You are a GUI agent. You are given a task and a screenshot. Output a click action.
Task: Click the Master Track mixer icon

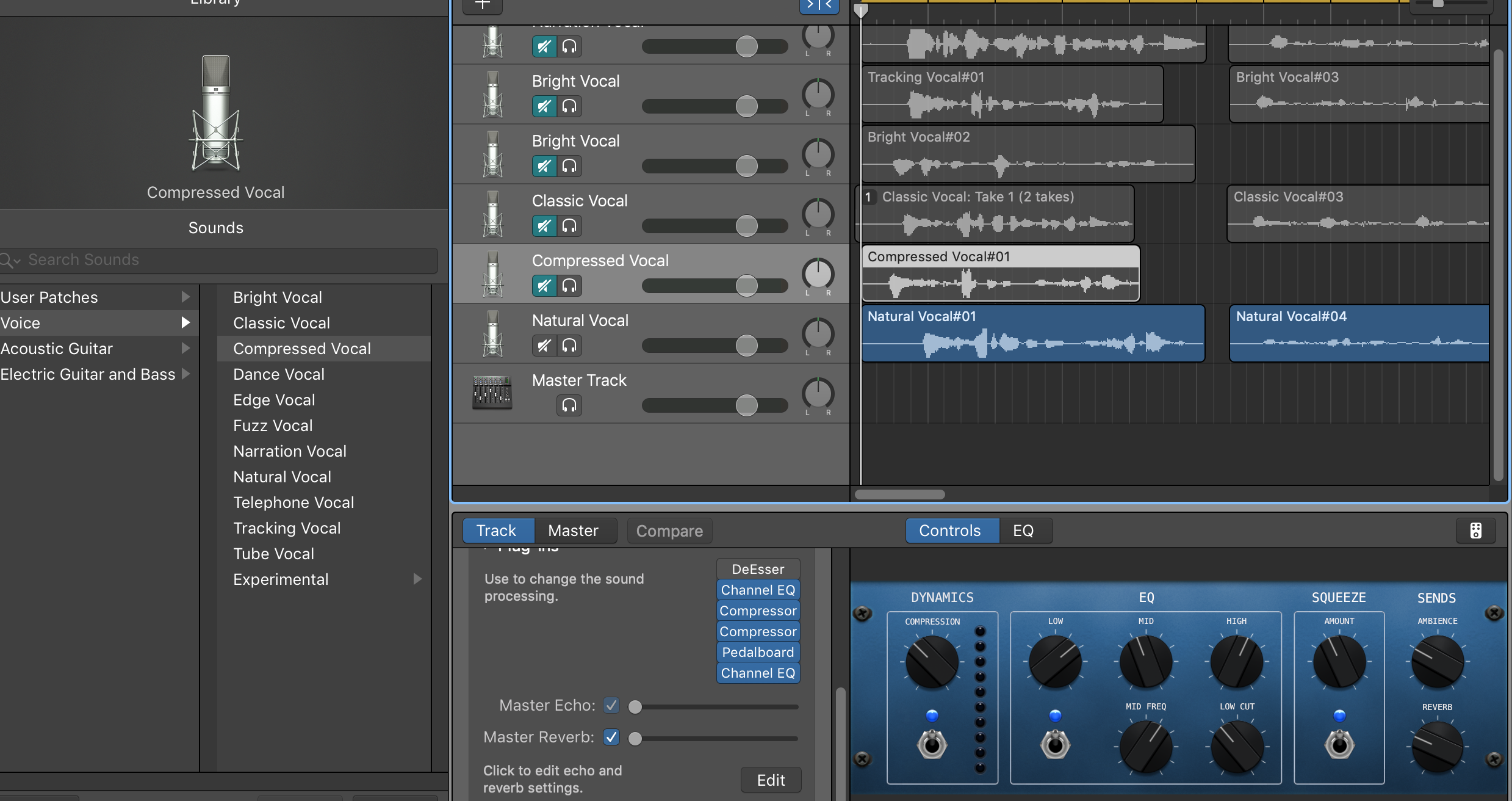pos(492,393)
